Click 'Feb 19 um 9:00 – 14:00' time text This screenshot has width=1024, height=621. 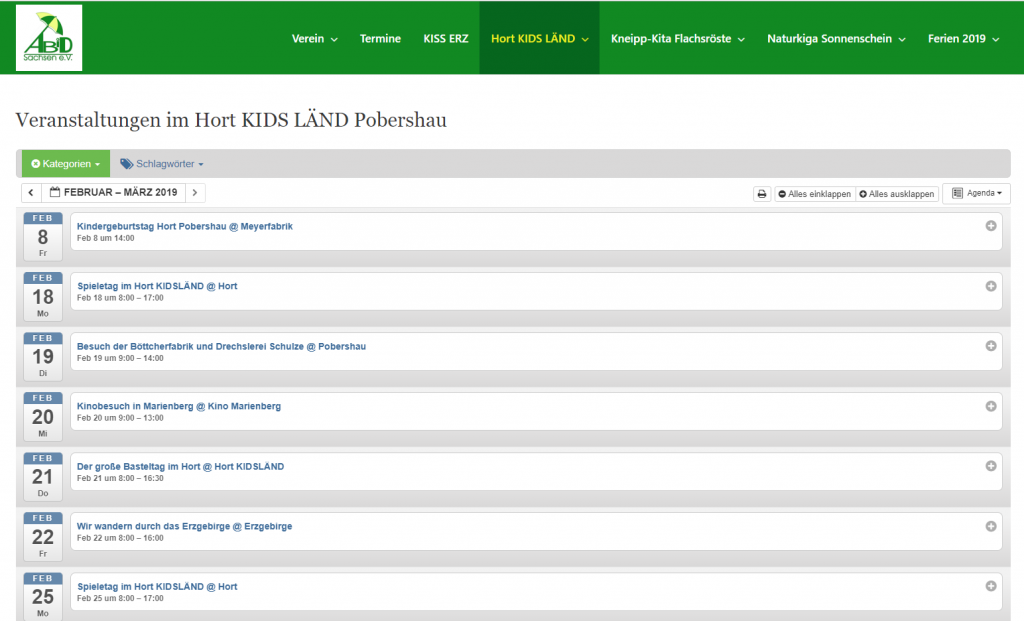coord(120,358)
